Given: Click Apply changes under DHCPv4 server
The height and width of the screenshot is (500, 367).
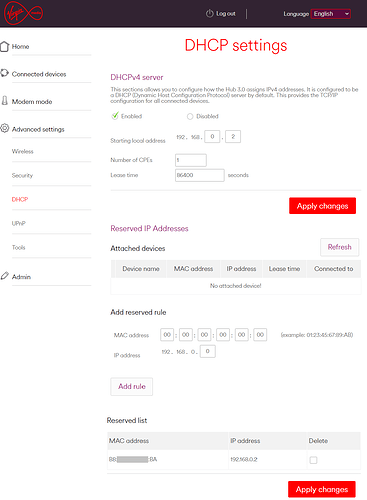Looking at the screenshot, I should (x=322, y=206).
